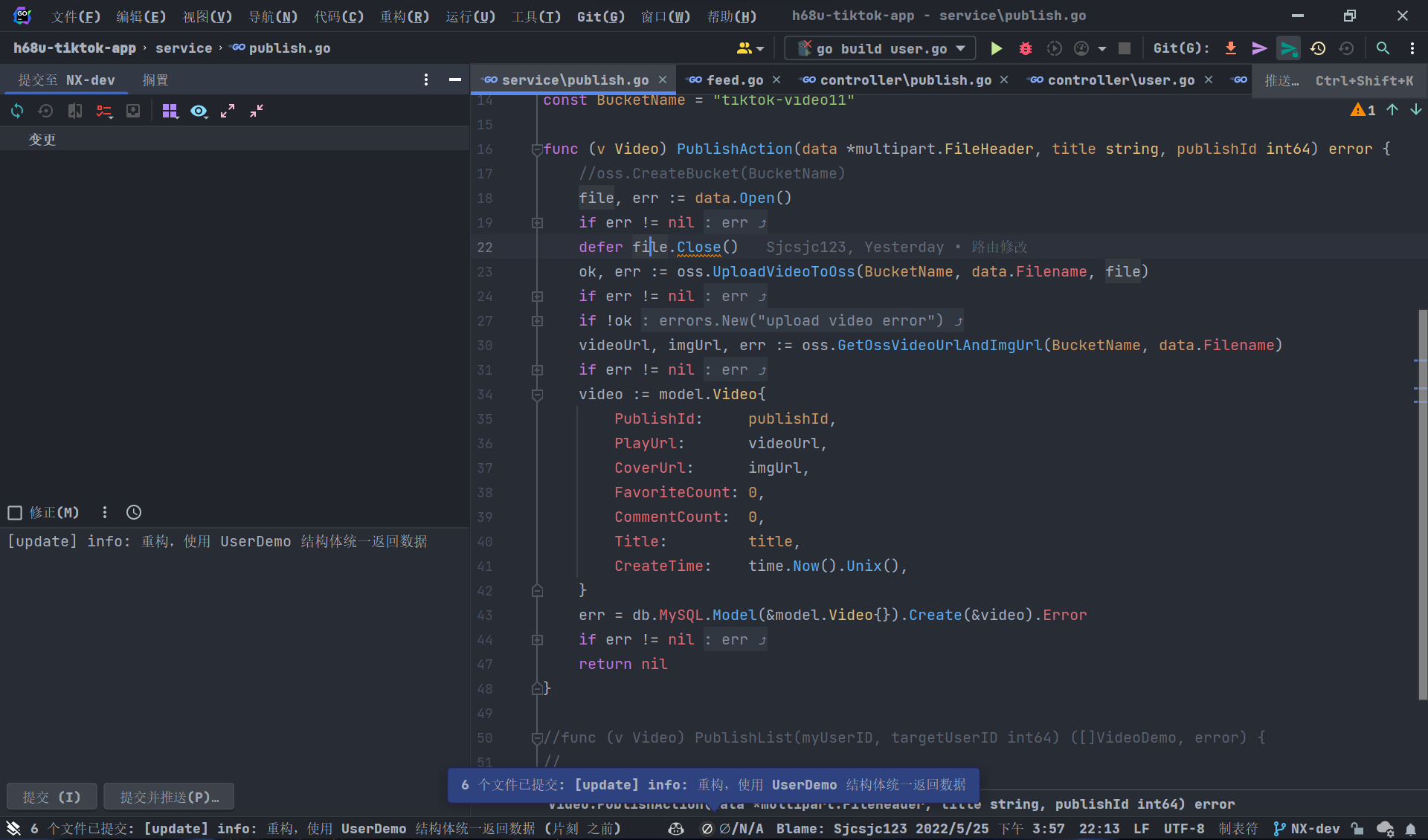Click 提交并推送(P) commit and push button
1428x840 pixels.
click(169, 797)
